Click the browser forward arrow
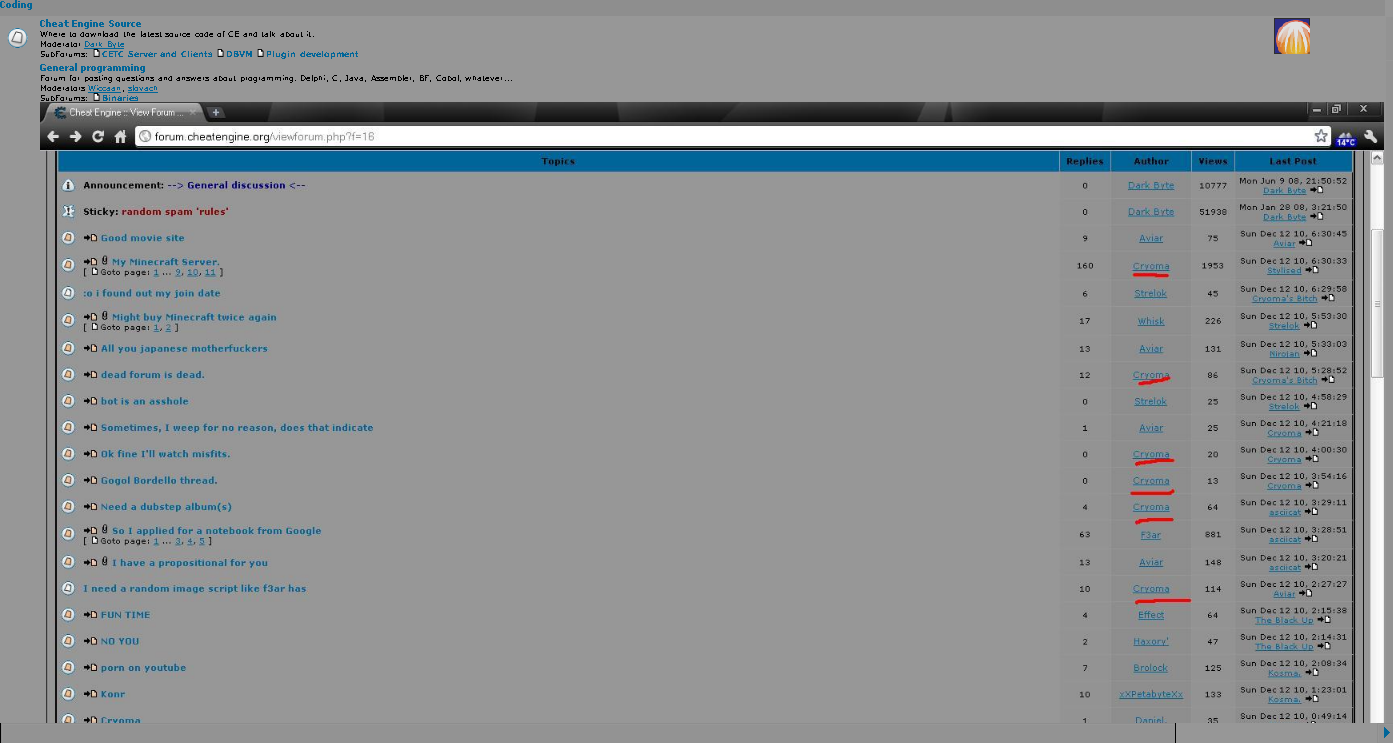The height and width of the screenshot is (743, 1393). click(x=76, y=137)
